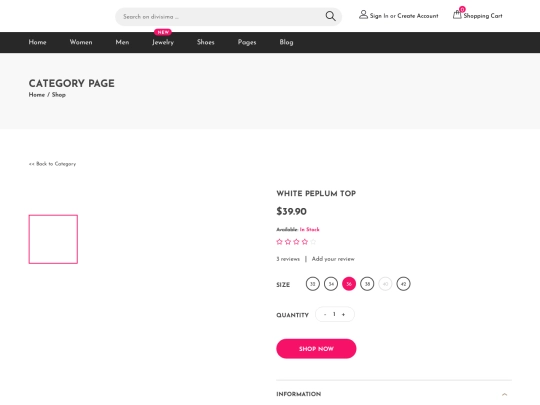Click the Add your review link
Image resolution: width=540 pixels, height=405 pixels.
(x=333, y=259)
